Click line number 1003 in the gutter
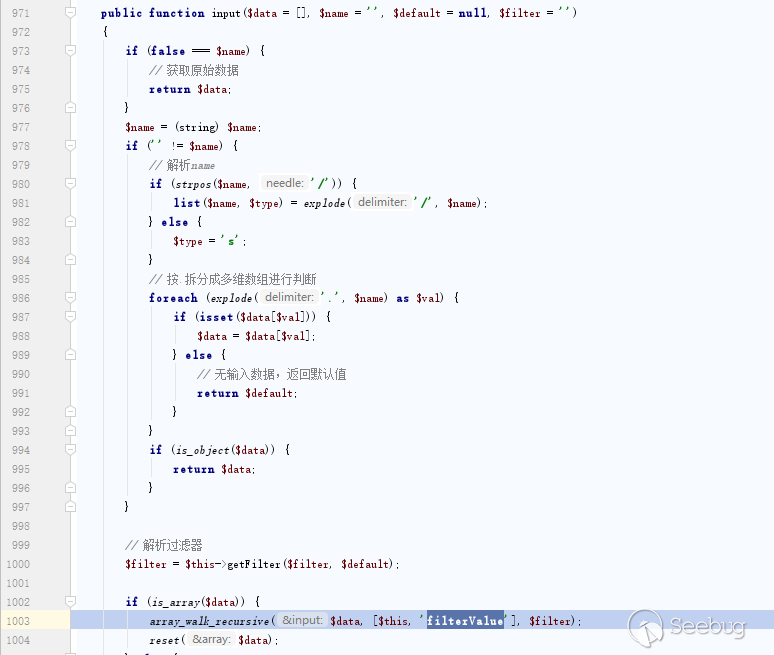This screenshot has width=774, height=655. [x=18, y=621]
